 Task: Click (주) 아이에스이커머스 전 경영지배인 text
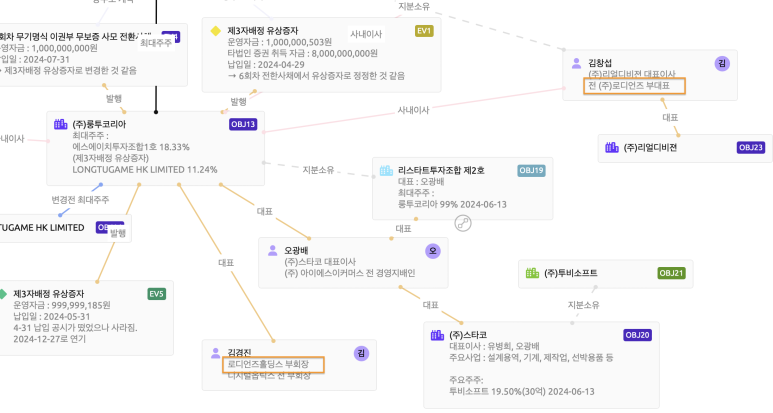(350, 273)
